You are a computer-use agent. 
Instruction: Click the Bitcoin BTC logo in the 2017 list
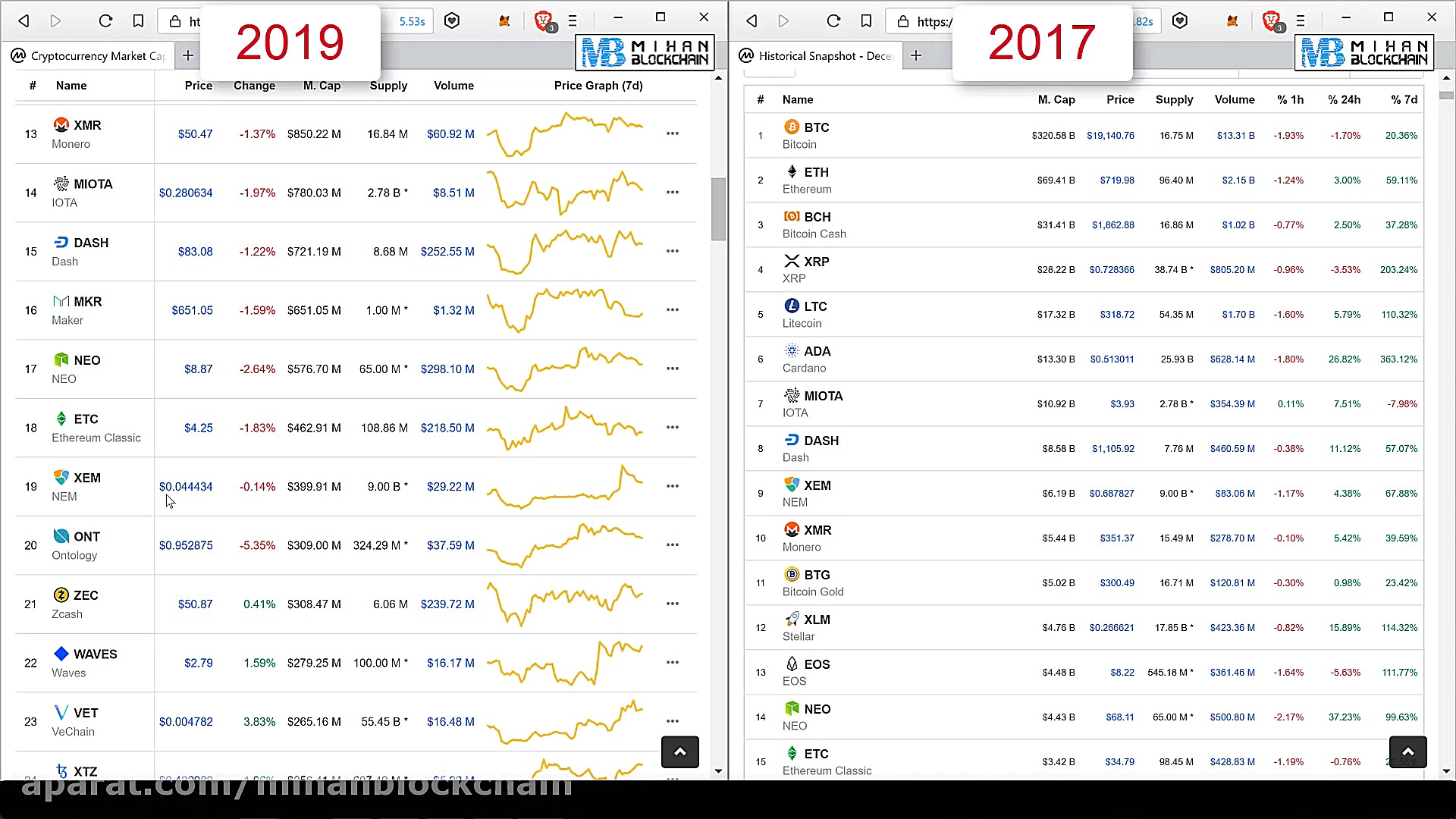[x=792, y=127]
